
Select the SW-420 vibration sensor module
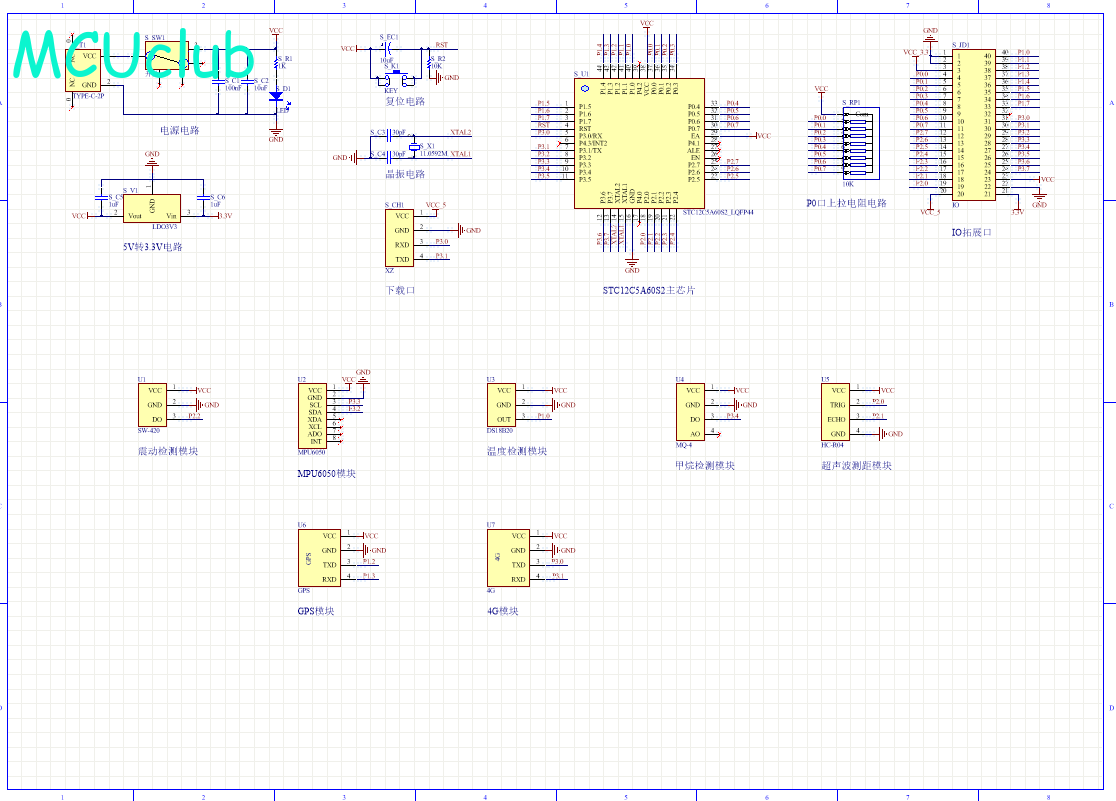(x=151, y=405)
